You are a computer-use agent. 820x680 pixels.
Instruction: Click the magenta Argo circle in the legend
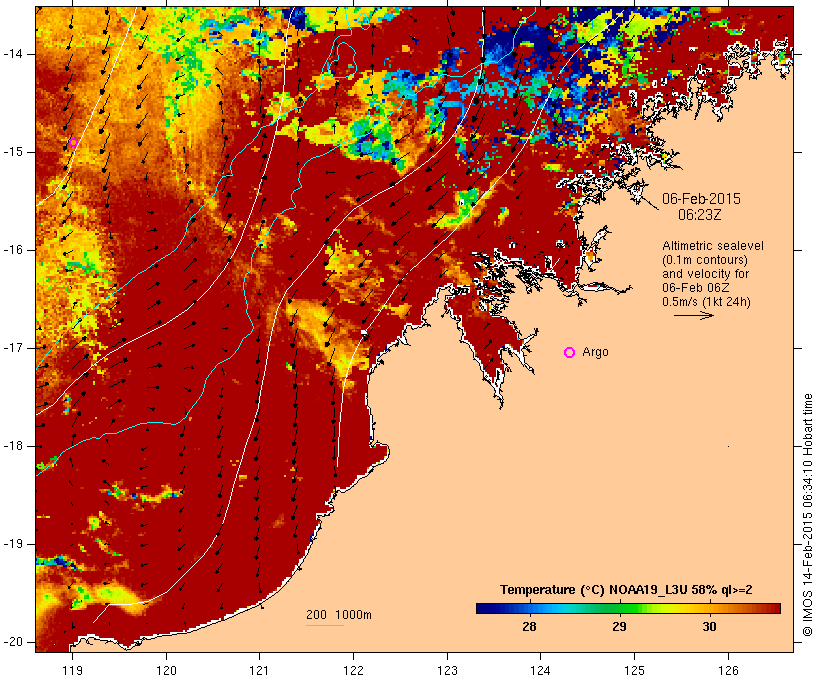[x=570, y=353]
